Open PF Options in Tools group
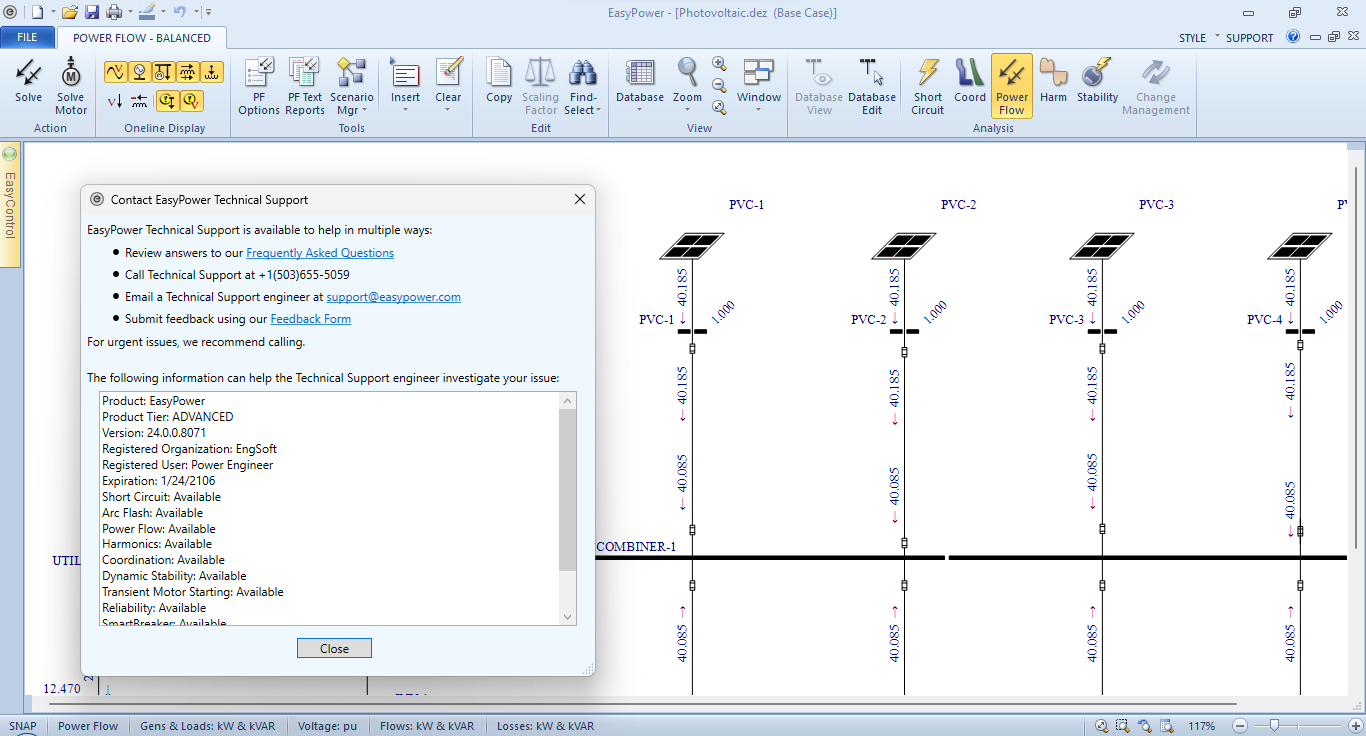 (259, 85)
